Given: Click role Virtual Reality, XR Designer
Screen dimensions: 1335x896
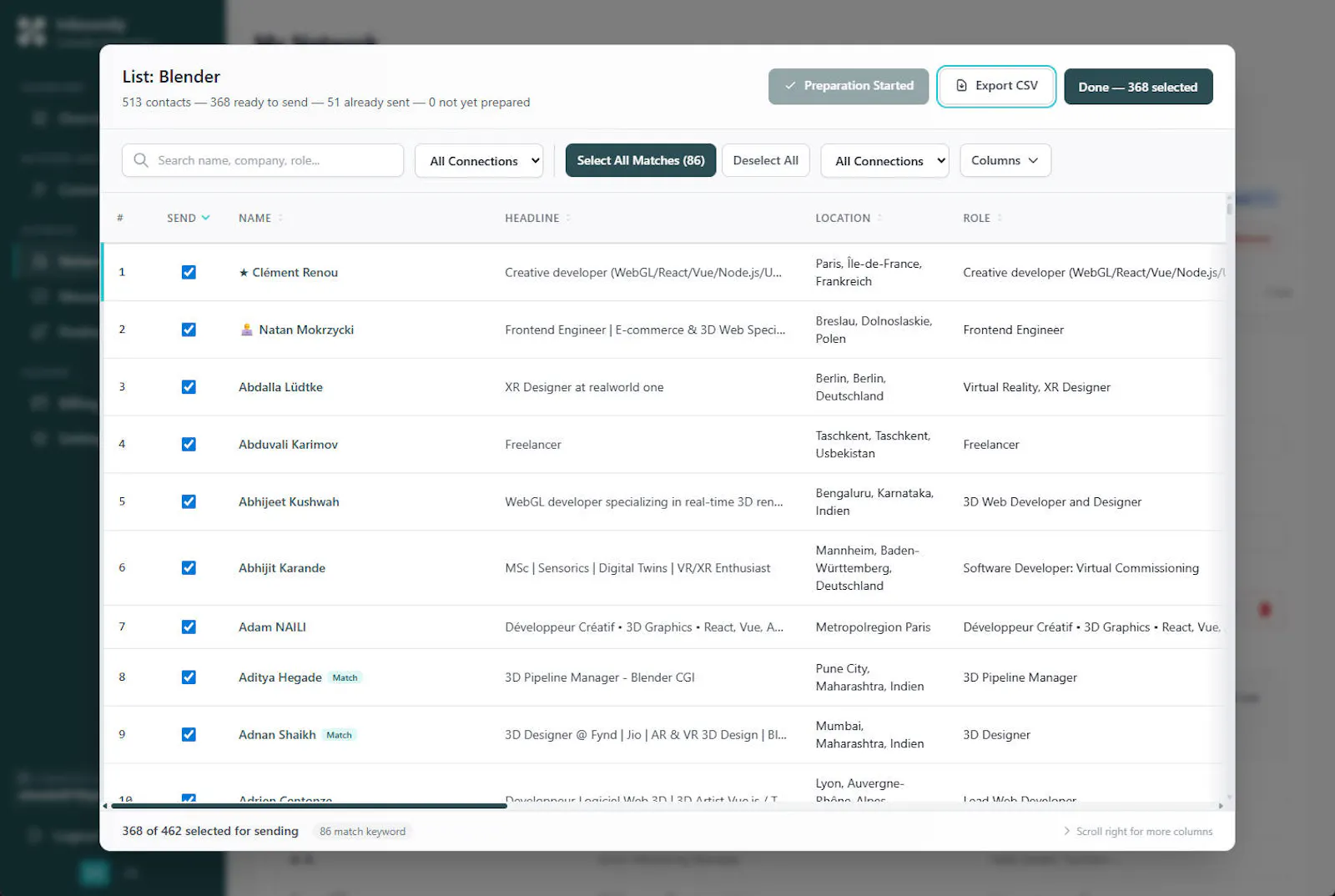Looking at the screenshot, I should pyautogui.click(x=1036, y=387).
